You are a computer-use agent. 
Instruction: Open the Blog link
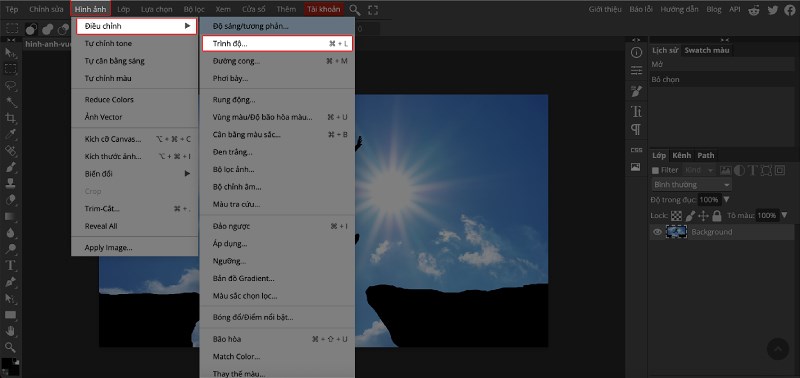click(714, 10)
